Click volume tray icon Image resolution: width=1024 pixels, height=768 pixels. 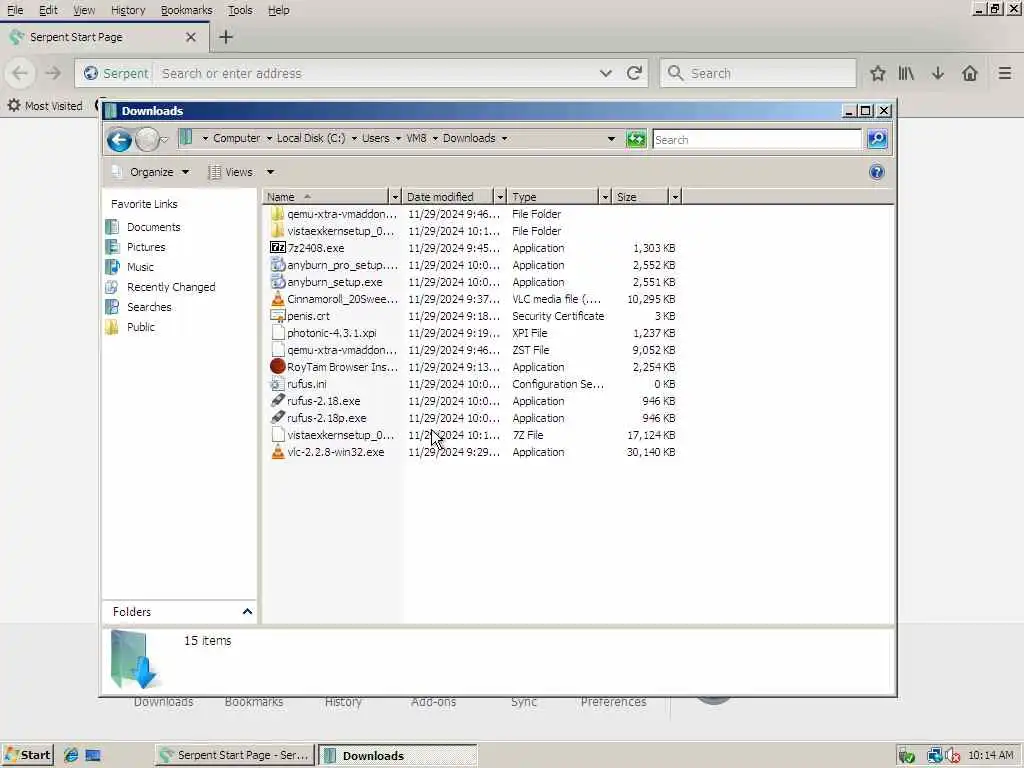coord(953,756)
